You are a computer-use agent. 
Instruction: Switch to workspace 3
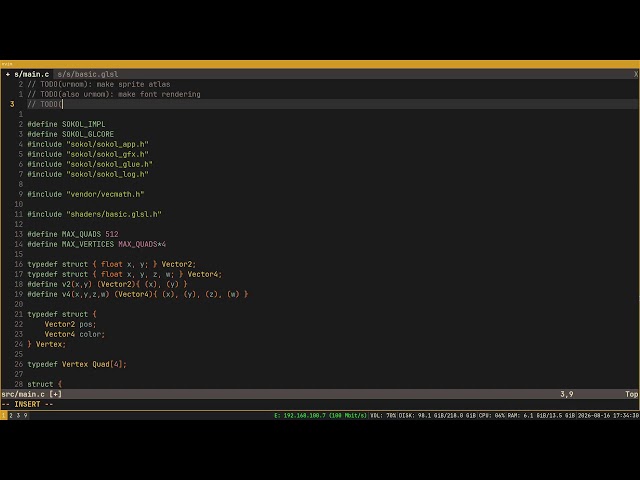(18, 416)
